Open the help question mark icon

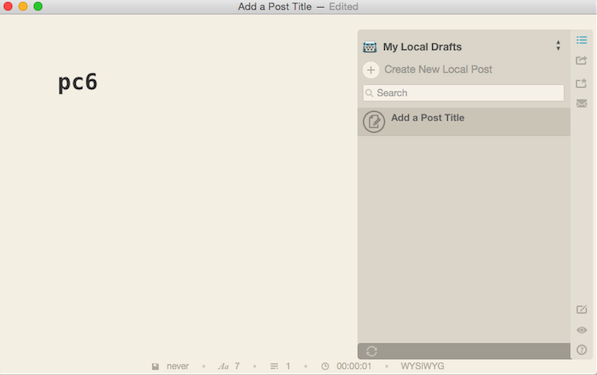[581, 349]
